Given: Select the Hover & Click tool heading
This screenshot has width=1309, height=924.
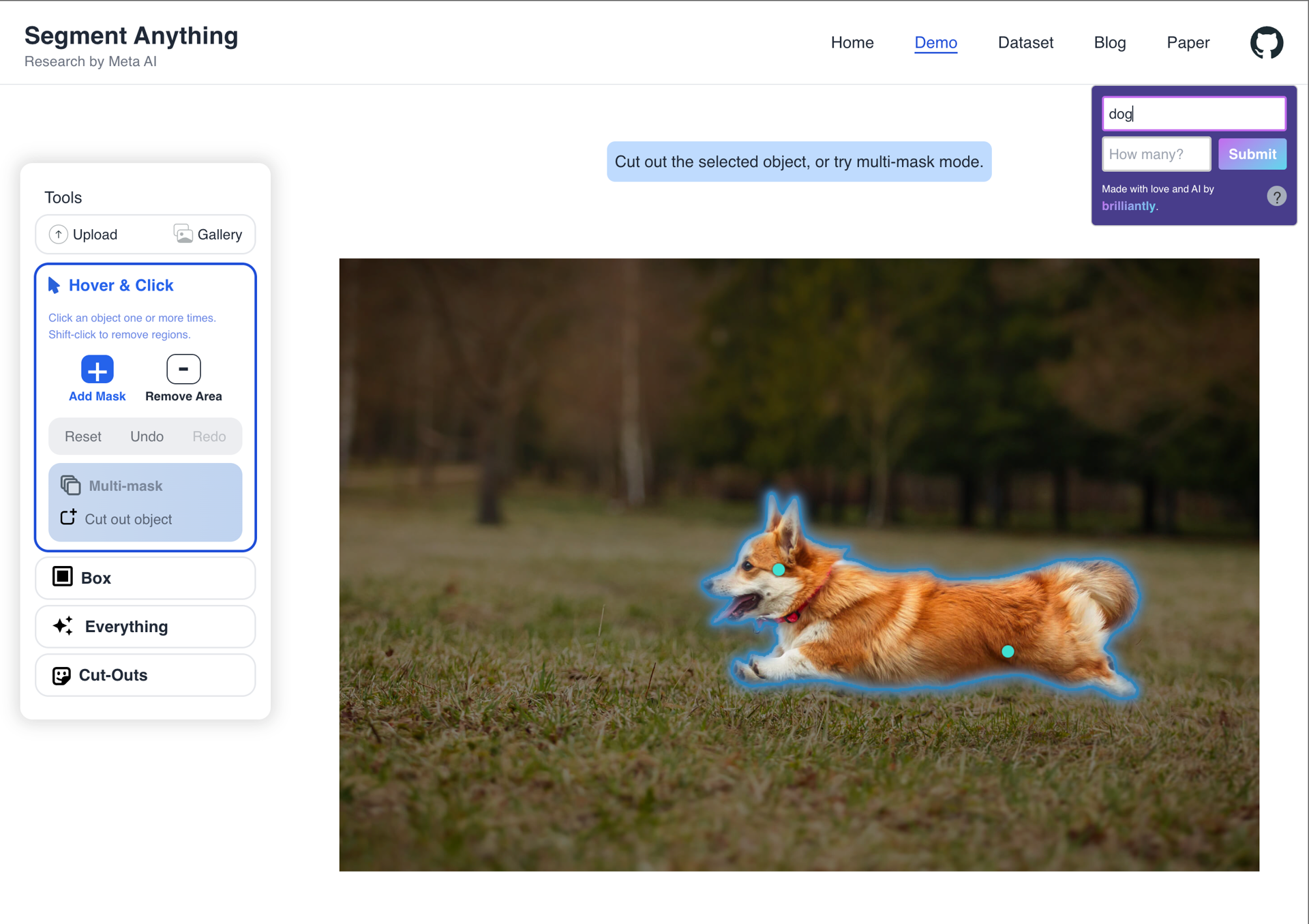Looking at the screenshot, I should point(121,285).
